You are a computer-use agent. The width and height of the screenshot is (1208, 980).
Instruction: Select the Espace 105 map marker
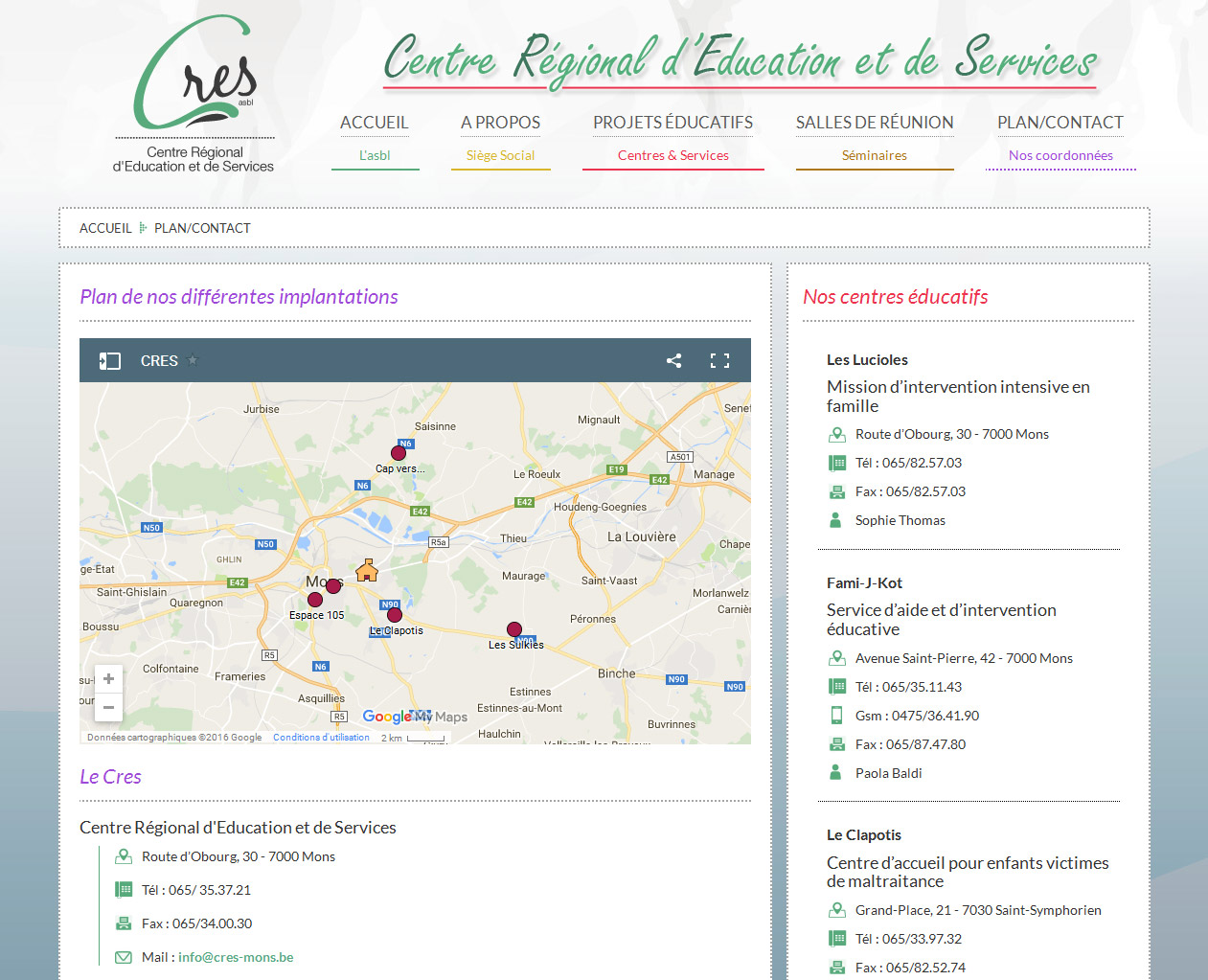click(x=315, y=600)
